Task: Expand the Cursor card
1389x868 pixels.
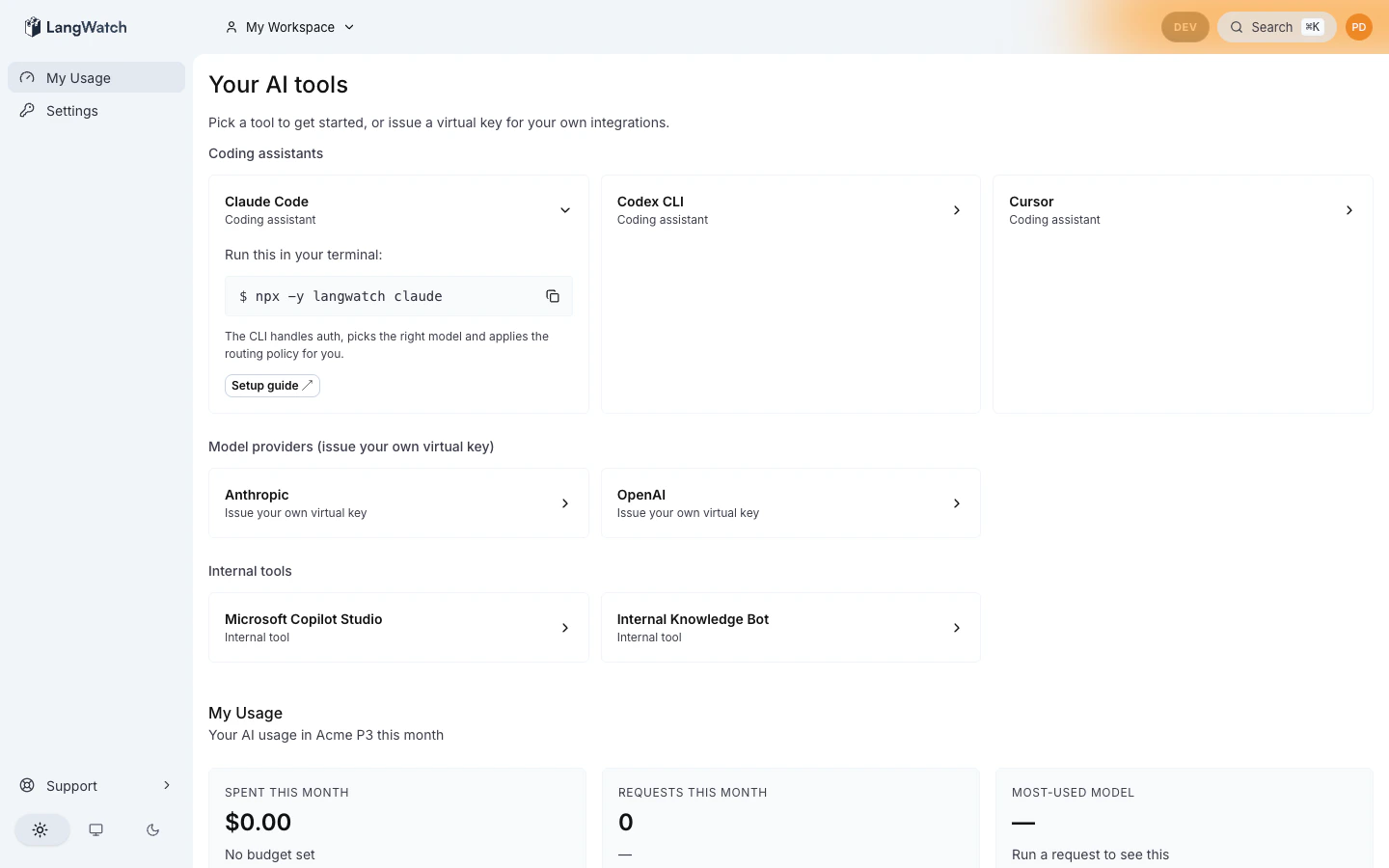Action: pyautogui.click(x=1349, y=210)
